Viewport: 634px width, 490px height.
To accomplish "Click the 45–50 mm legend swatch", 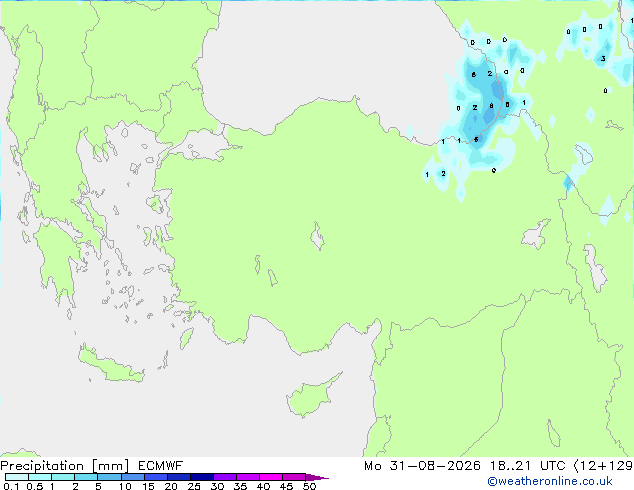I will click(294, 477).
